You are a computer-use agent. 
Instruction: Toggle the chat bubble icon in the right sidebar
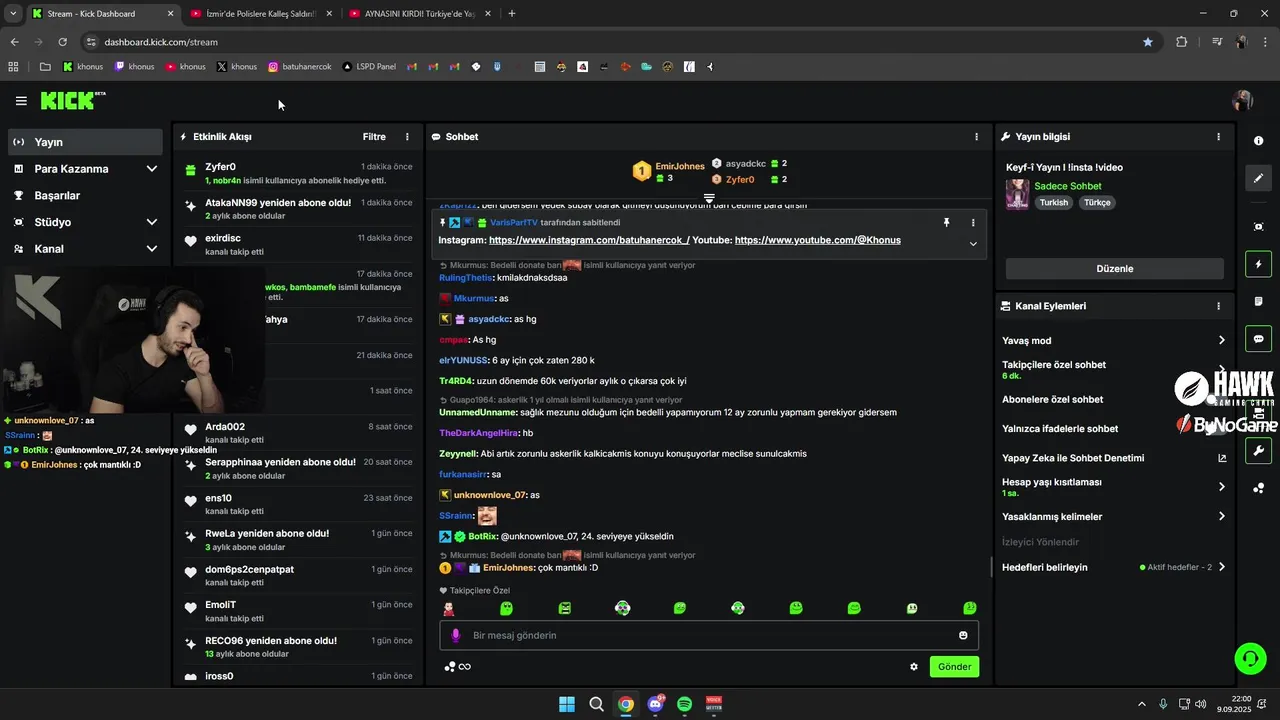pos(1259,339)
